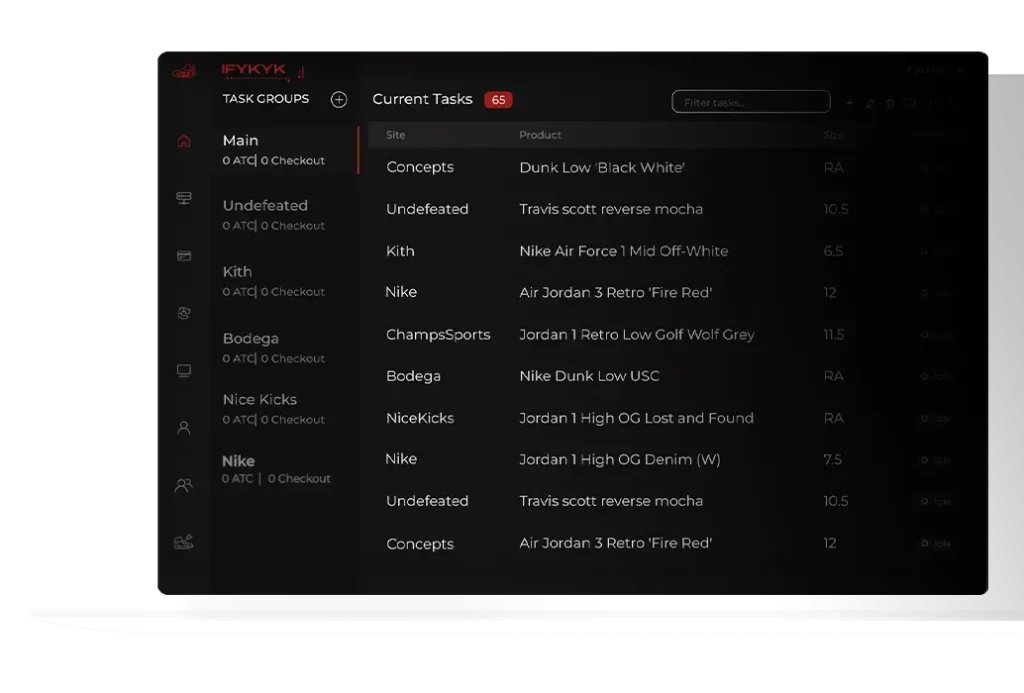Open the home icon in the sidebar
This screenshot has width=1024, height=693.
184,141
